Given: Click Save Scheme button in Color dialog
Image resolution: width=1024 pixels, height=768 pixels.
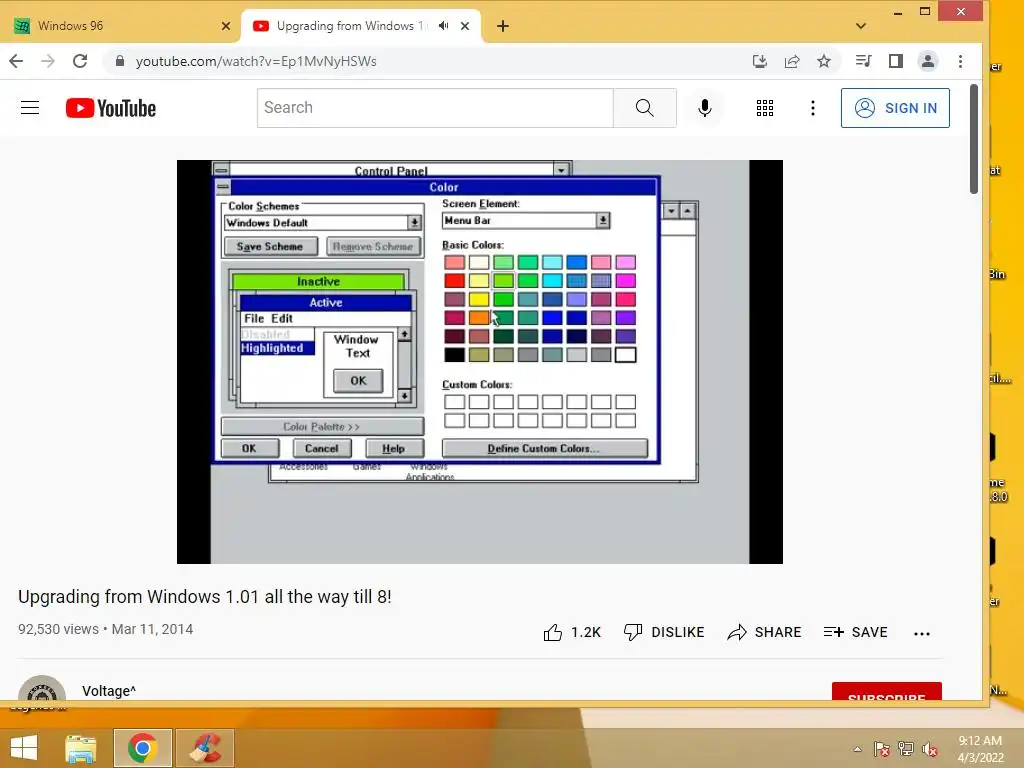Looking at the screenshot, I should pos(270,246).
